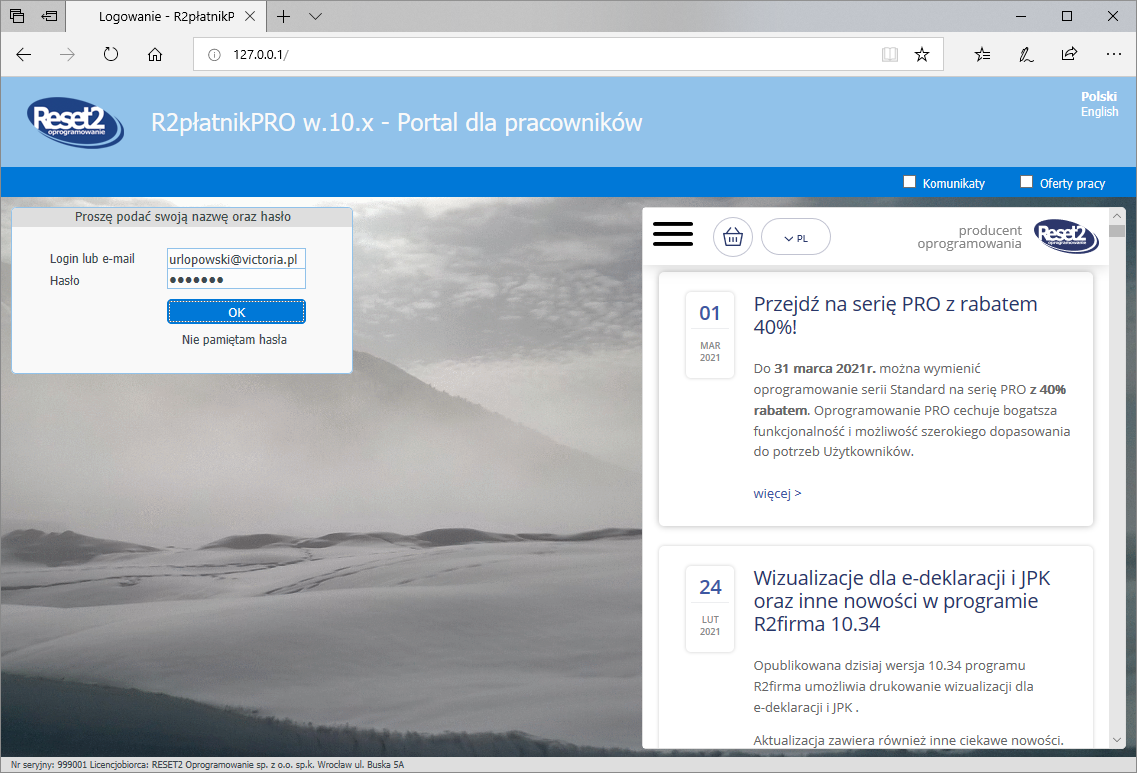1137x773 pixels.
Task: Click the news panel scrollbar up arrow
Action: point(1117,216)
